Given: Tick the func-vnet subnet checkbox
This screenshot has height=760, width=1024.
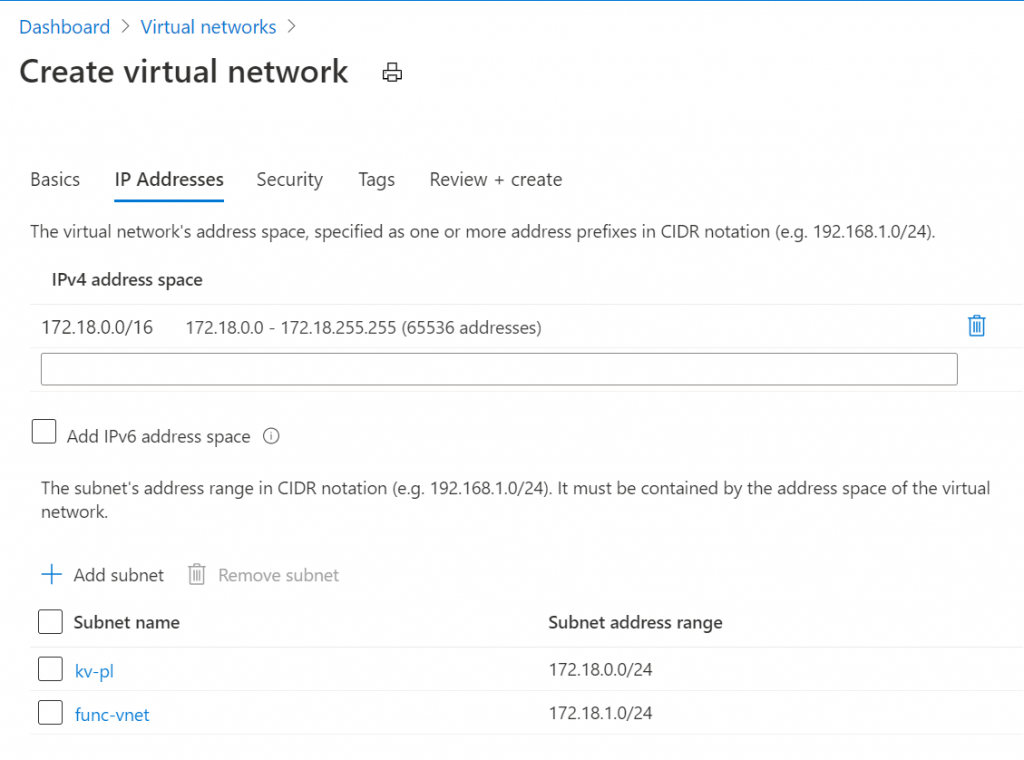Looking at the screenshot, I should click(x=50, y=713).
